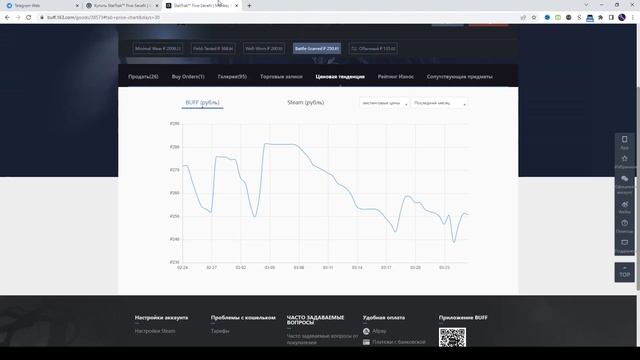Viewport: 640px width, 360px height.
Task: Open the Тарифы footer link
Action: click(220, 331)
